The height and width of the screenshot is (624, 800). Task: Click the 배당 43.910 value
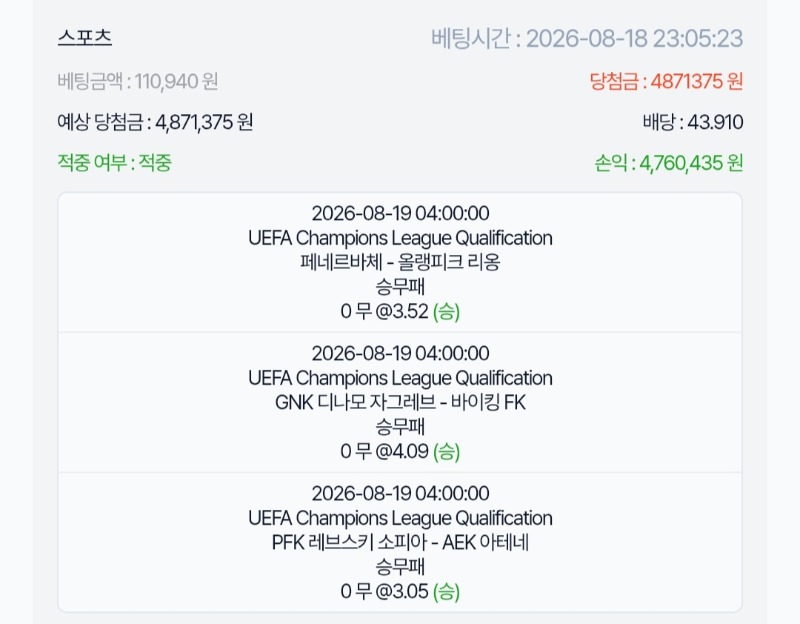[x=693, y=122]
